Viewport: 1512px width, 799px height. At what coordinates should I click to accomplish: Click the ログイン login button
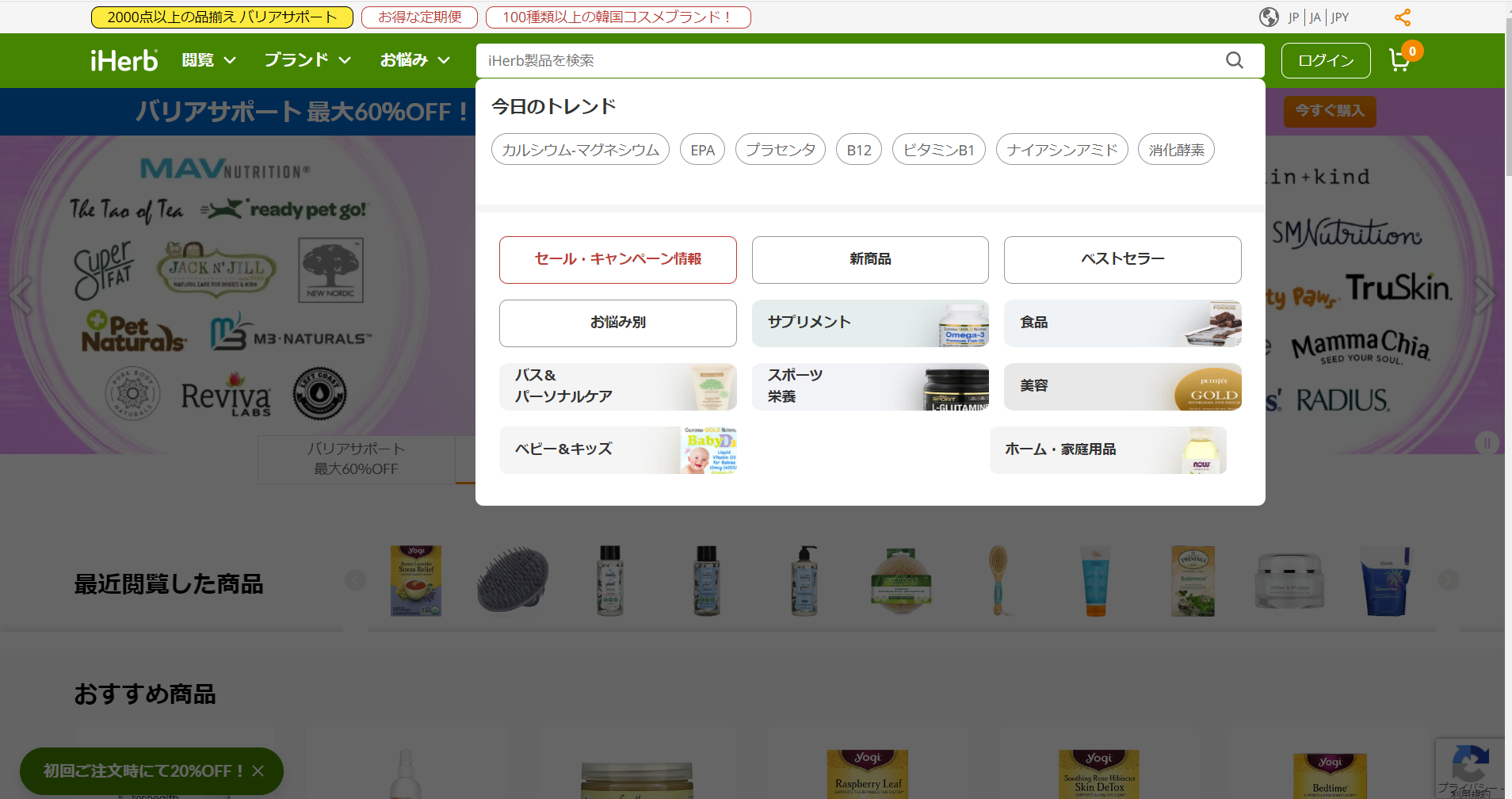[1326, 60]
